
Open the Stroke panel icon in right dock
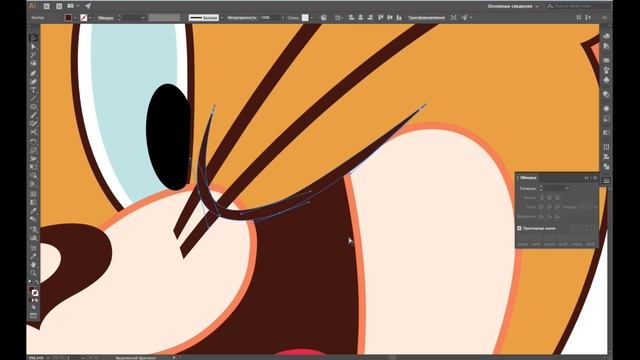click(x=607, y=181)
